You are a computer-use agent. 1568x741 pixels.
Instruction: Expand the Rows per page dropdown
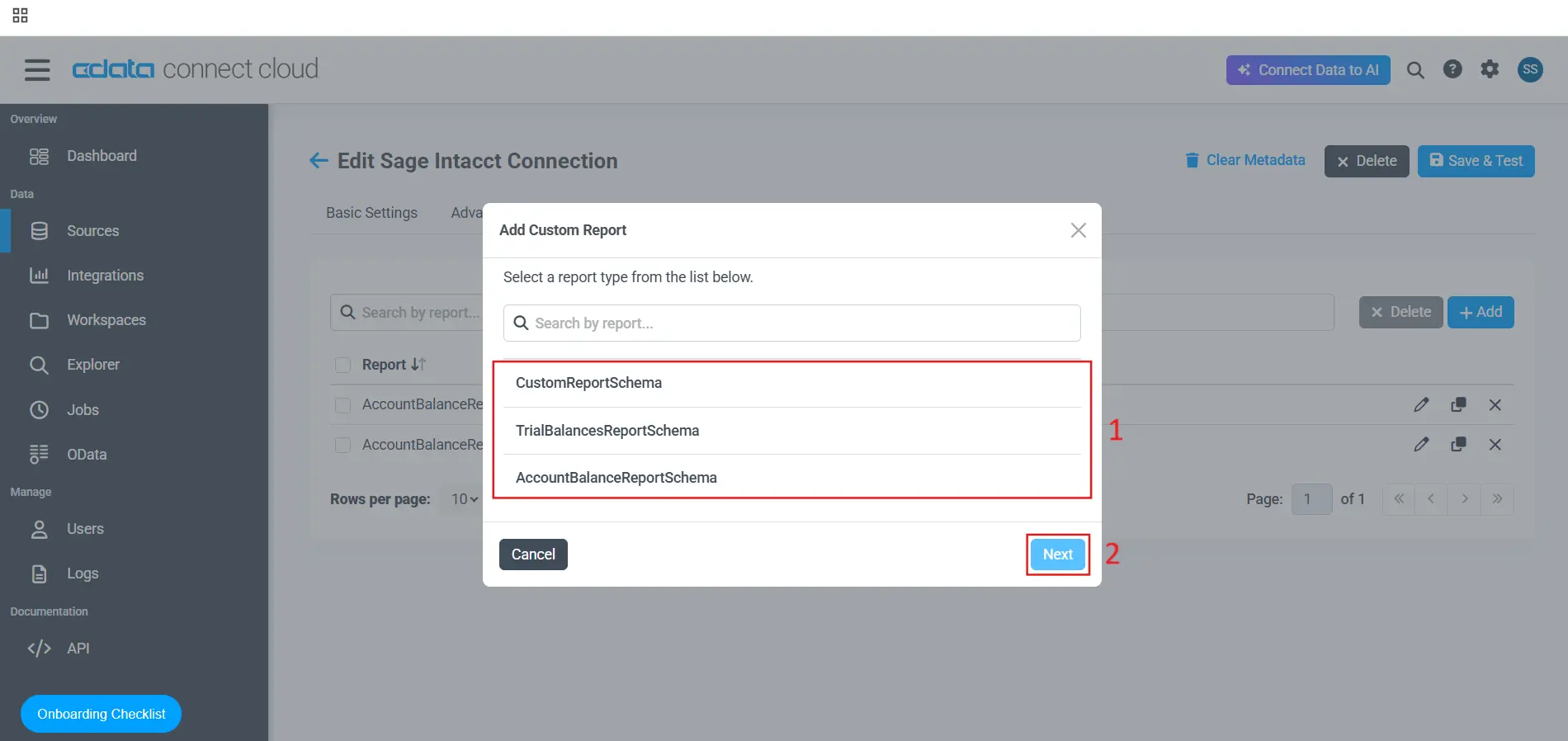point(465,499)
